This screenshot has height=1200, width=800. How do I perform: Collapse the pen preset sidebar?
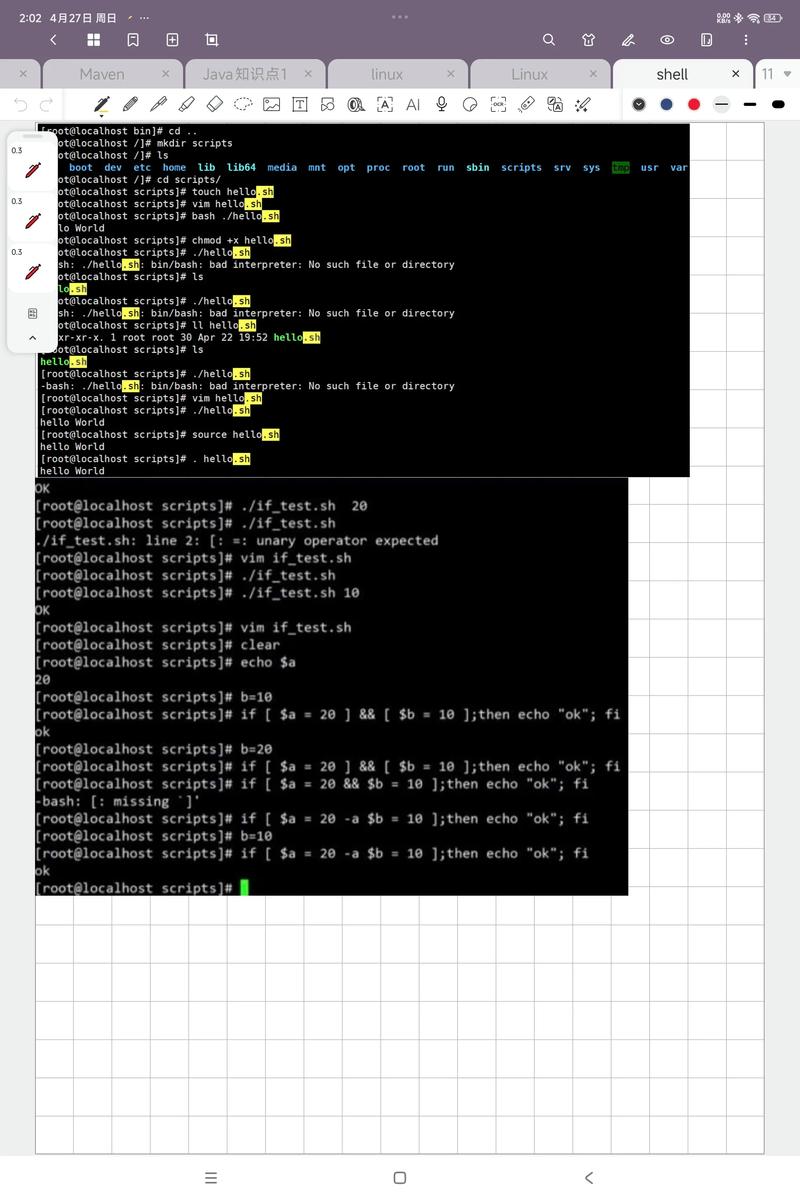coord(32,338)
